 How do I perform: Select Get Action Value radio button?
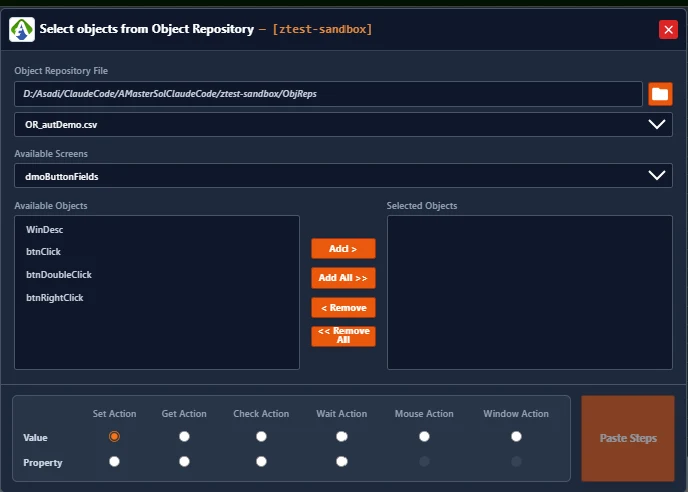click(x=184, y=437)
